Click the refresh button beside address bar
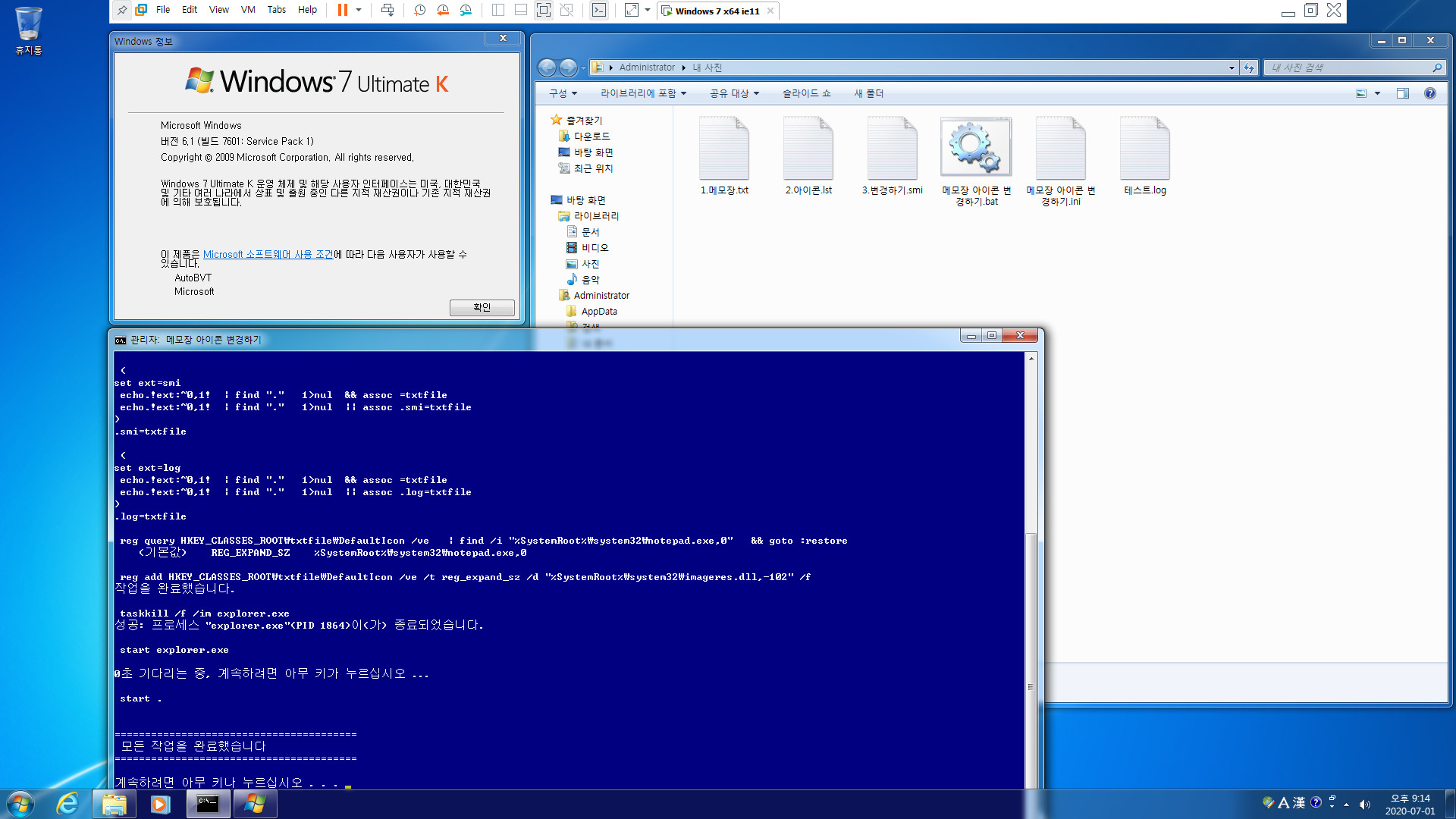 coord(1249,68)
